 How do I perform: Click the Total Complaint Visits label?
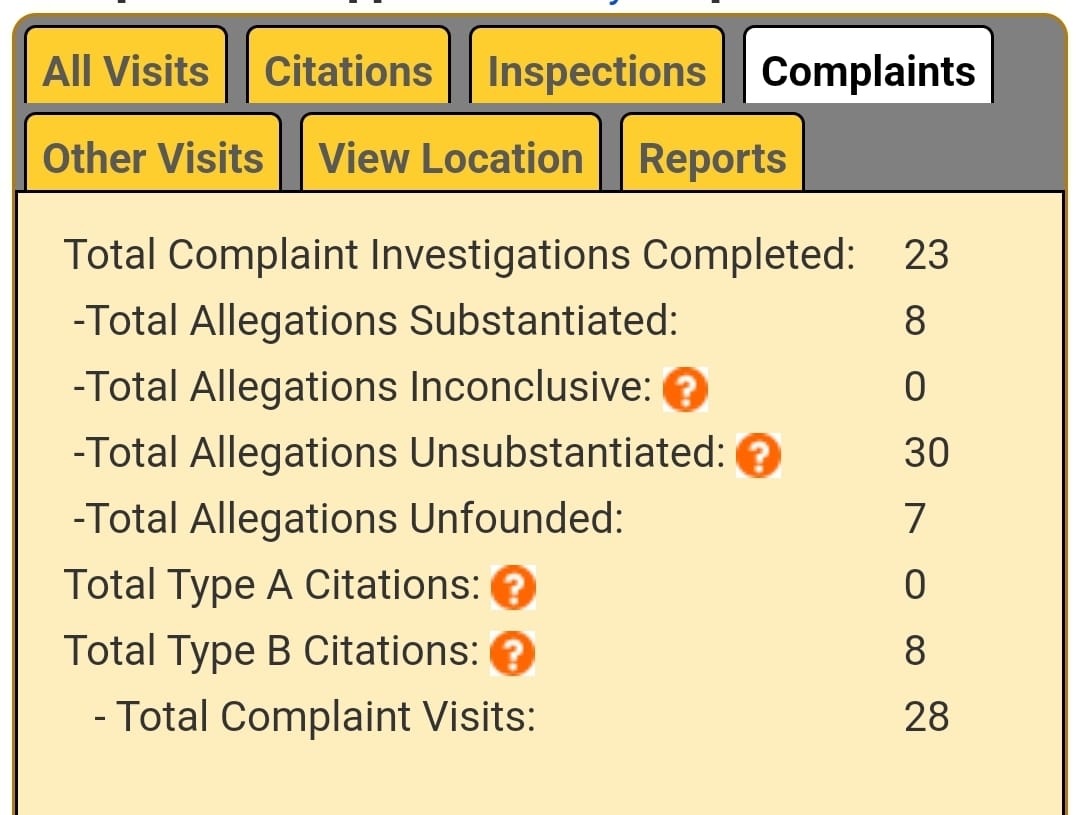coord(315,717)
